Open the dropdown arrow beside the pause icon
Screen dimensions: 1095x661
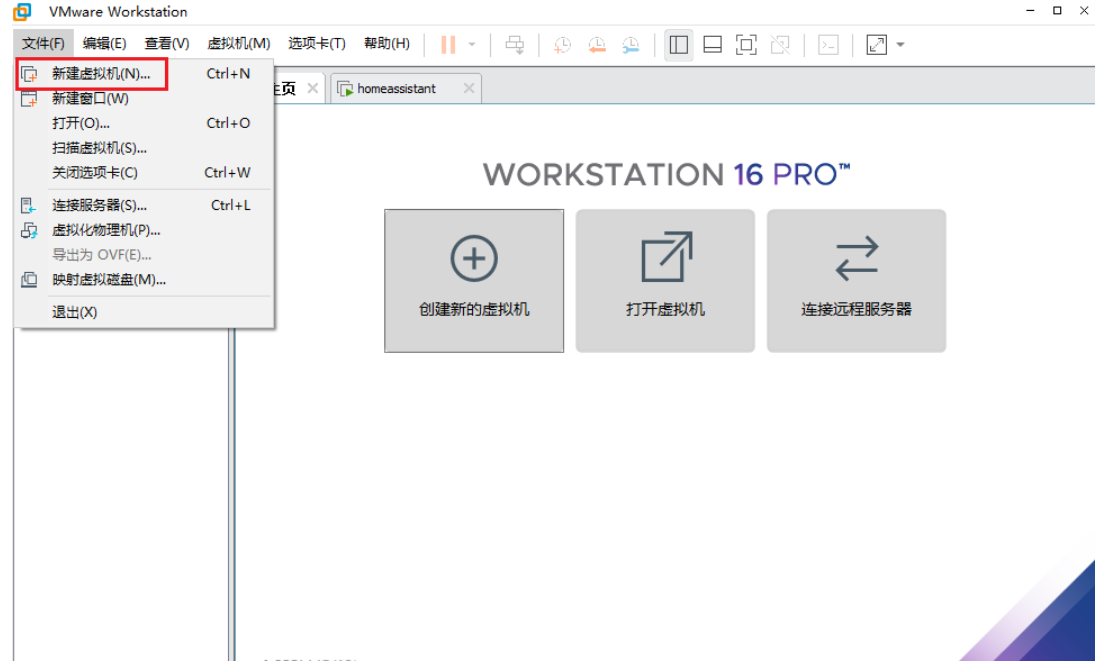click(x=472, y=45)
